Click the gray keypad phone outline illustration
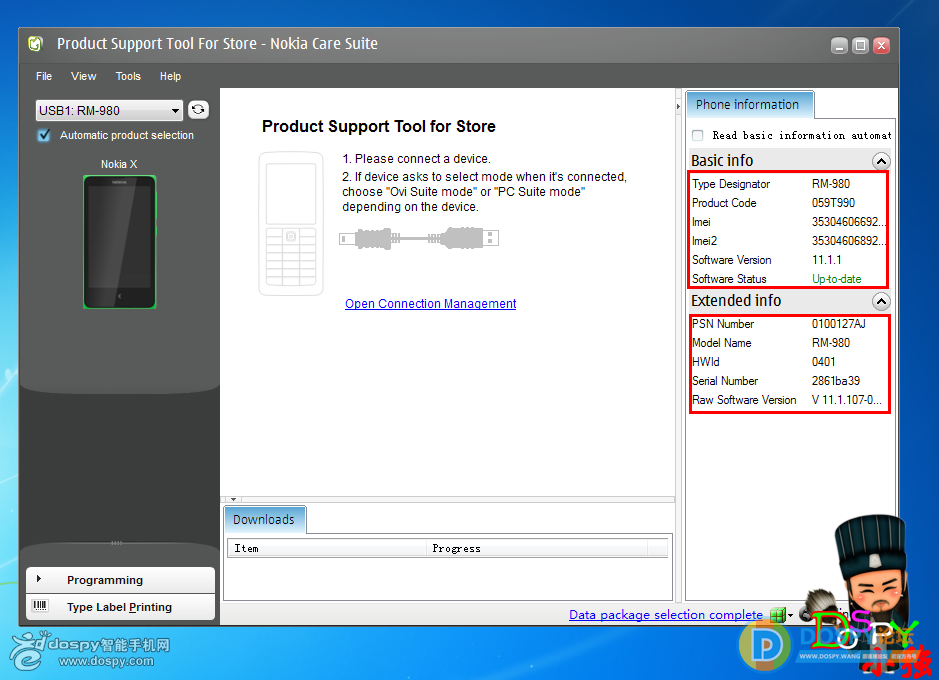 click(x=291, y=224)
